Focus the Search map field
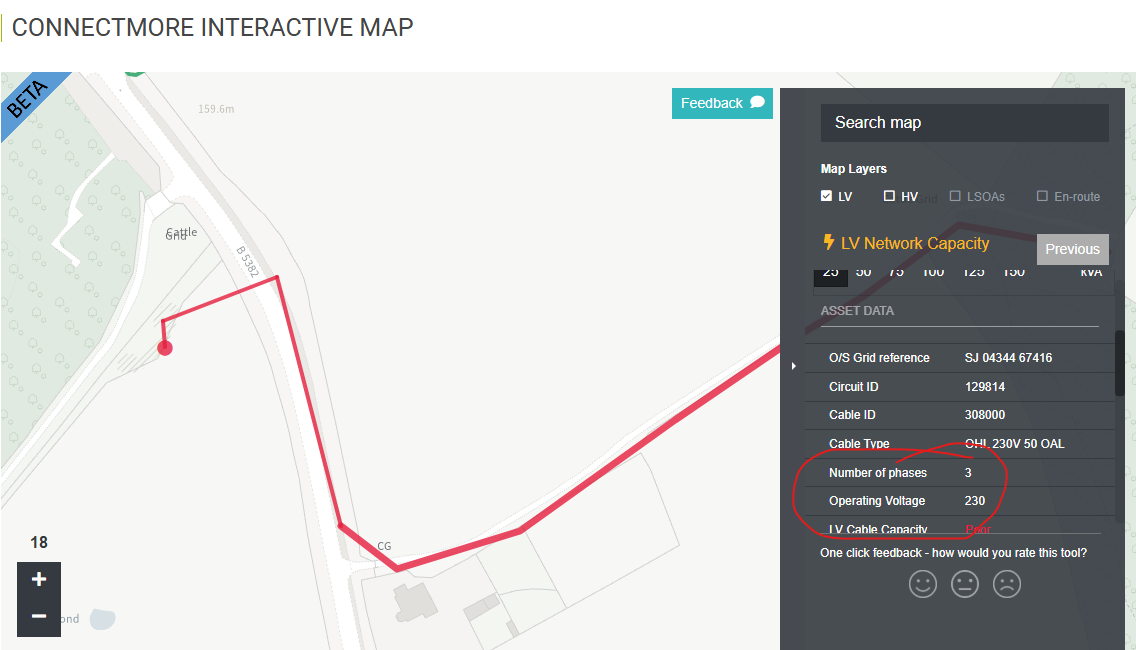 tap(964, 123)
